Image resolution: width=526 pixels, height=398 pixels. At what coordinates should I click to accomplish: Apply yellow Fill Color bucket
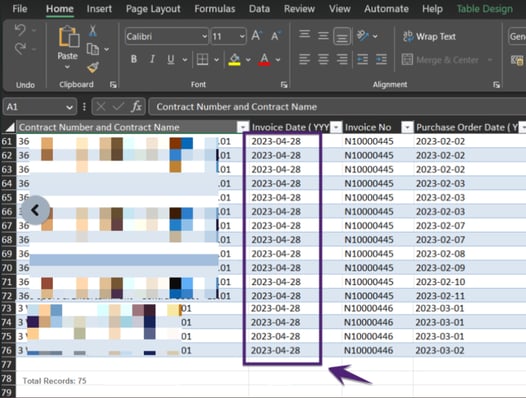234,59
